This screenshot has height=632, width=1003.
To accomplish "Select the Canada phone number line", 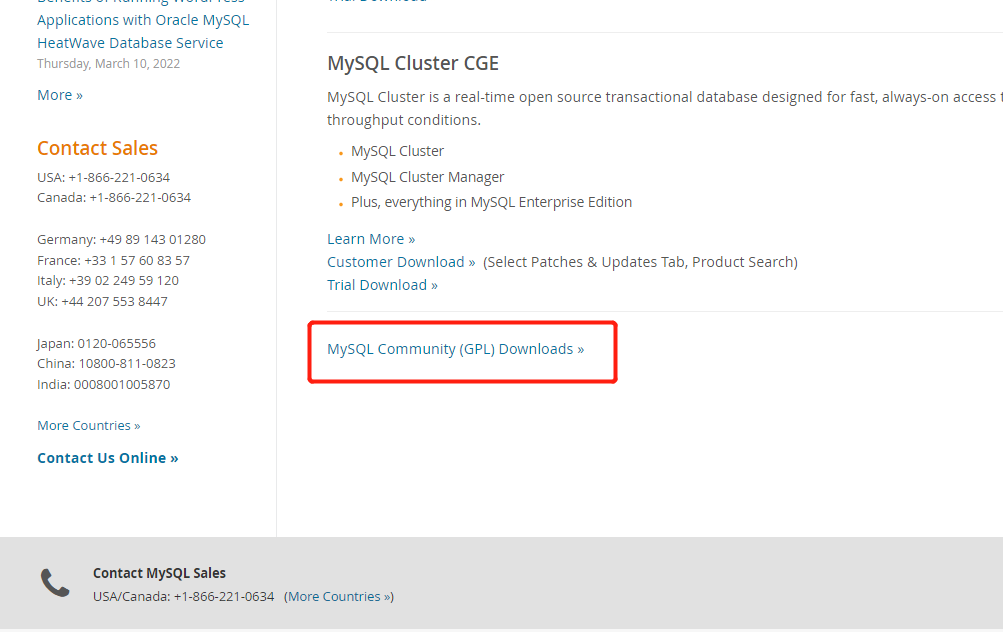I will tap(114, 198).
